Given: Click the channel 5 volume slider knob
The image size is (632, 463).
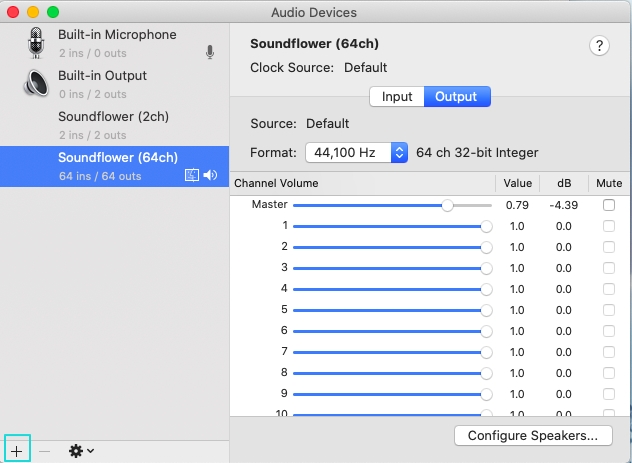Looking at the screenshot, I should point(486,310).
